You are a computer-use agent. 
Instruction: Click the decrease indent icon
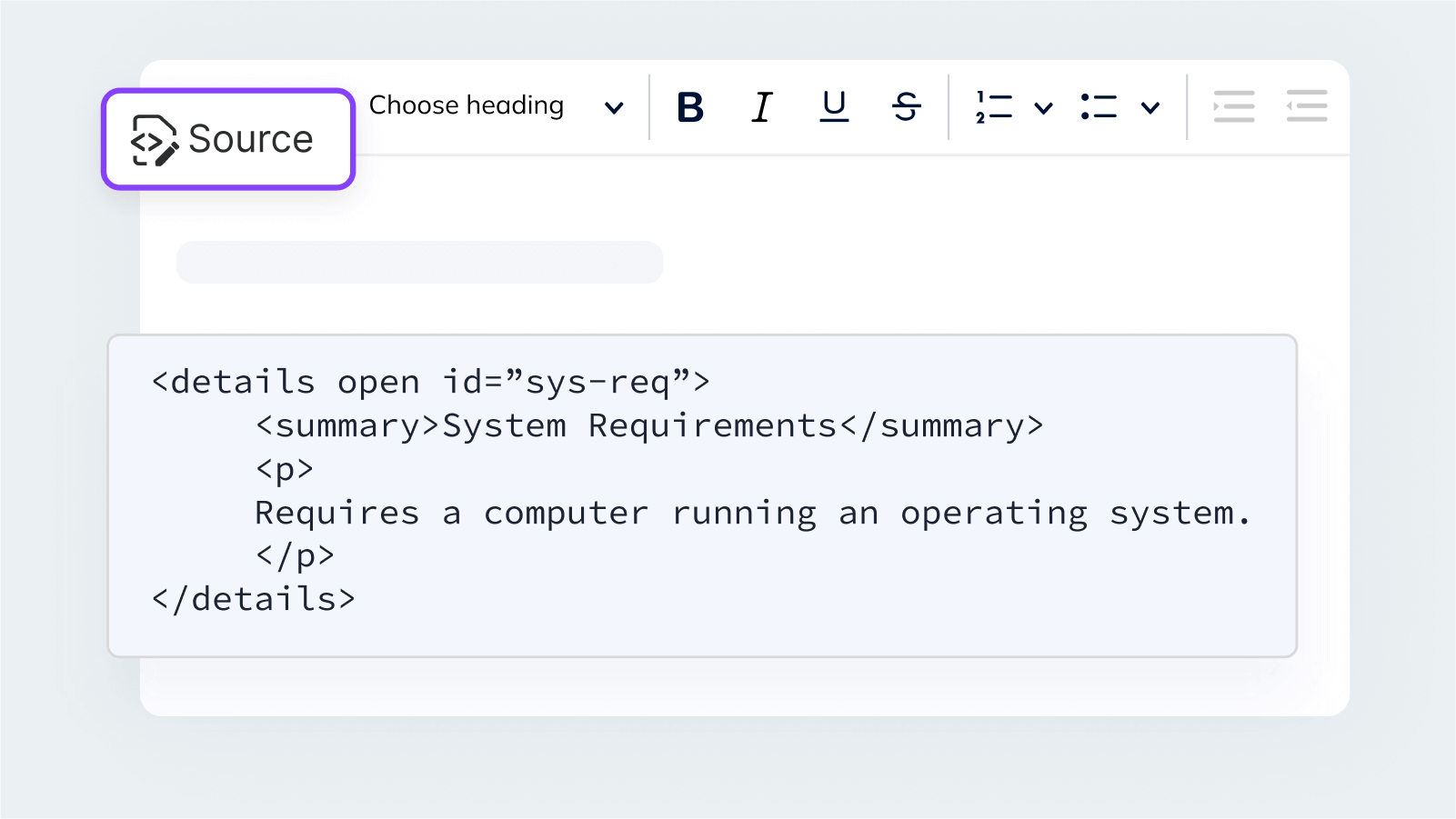coord(1307,106)
